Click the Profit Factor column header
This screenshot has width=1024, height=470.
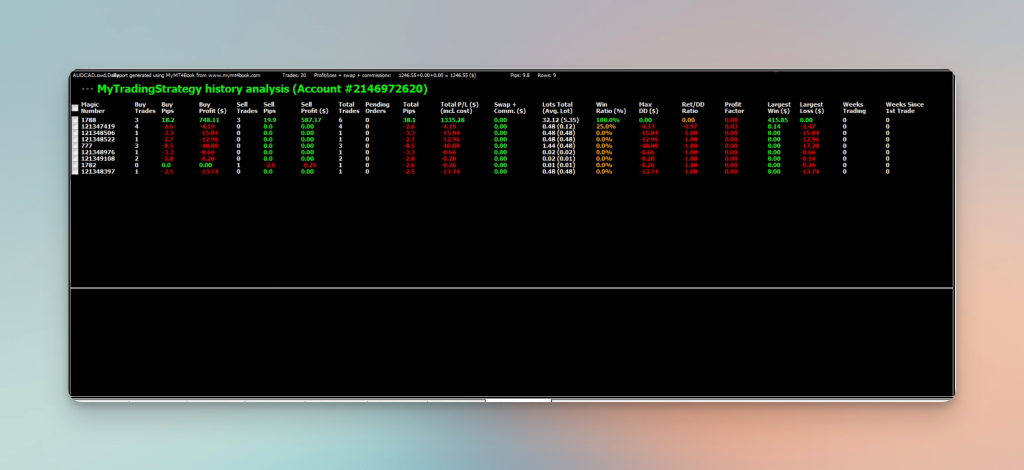coord(734,108)
